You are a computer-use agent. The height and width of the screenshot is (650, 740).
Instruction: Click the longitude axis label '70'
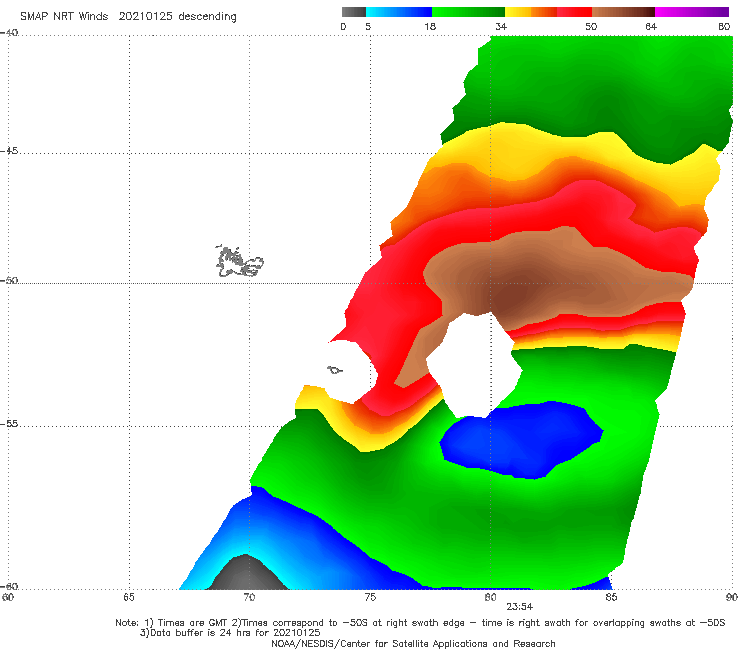[249, 597]
